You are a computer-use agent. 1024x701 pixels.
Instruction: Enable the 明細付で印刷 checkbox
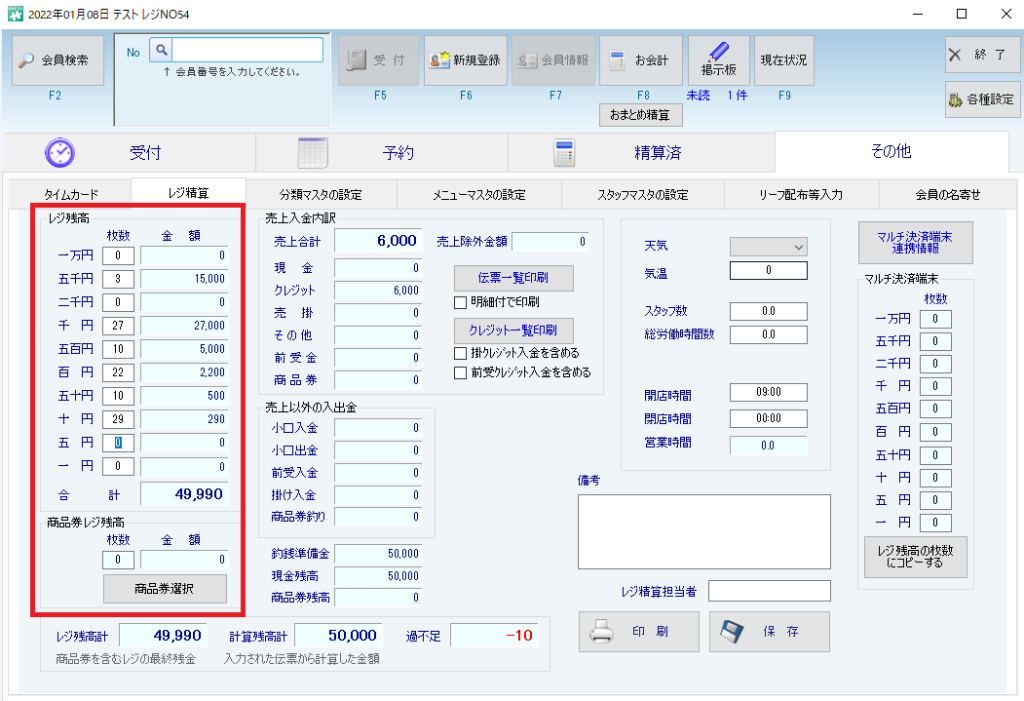[x=461, y=302]
